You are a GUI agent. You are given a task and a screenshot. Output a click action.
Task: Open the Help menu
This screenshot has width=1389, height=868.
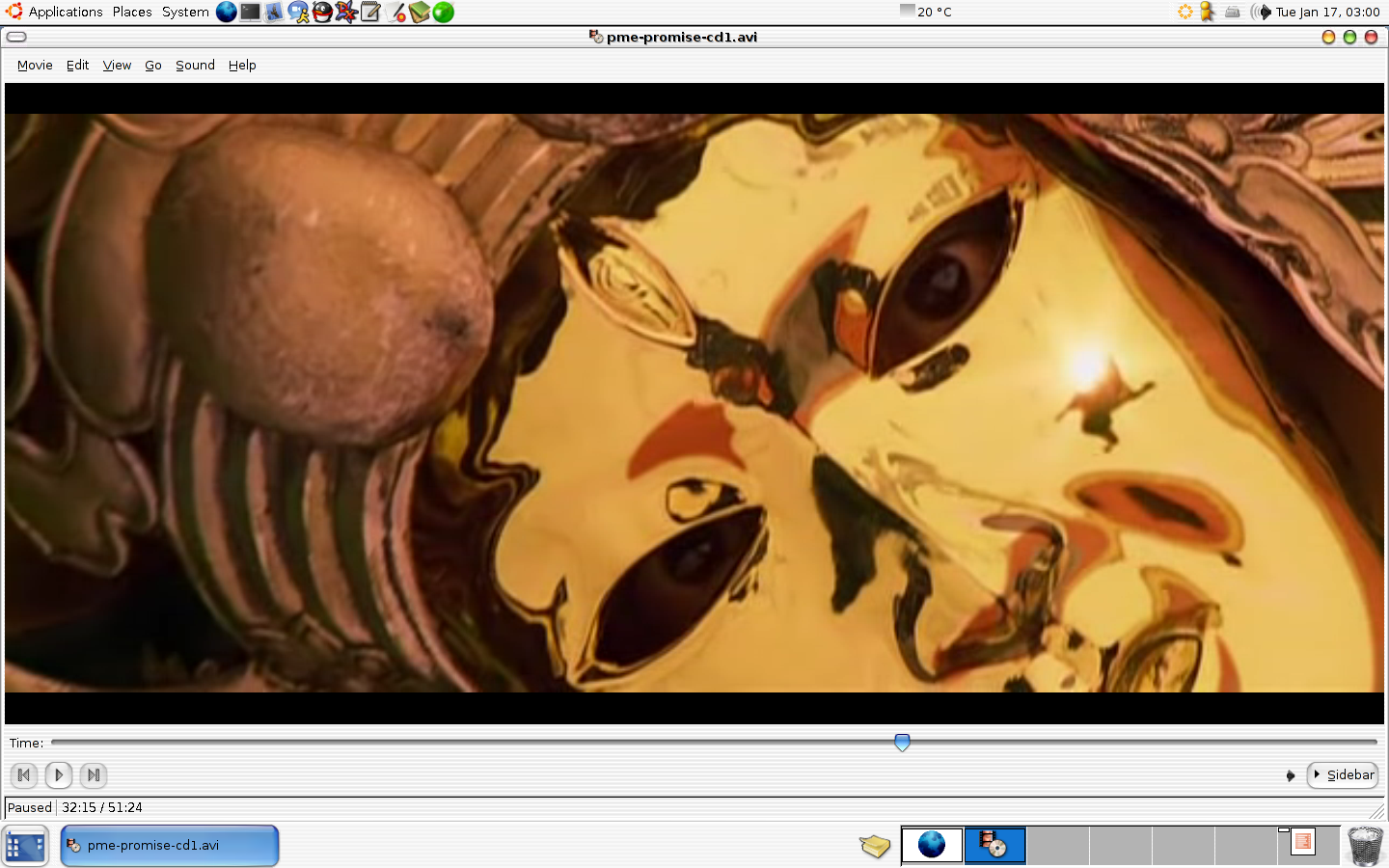click(242, 66)
